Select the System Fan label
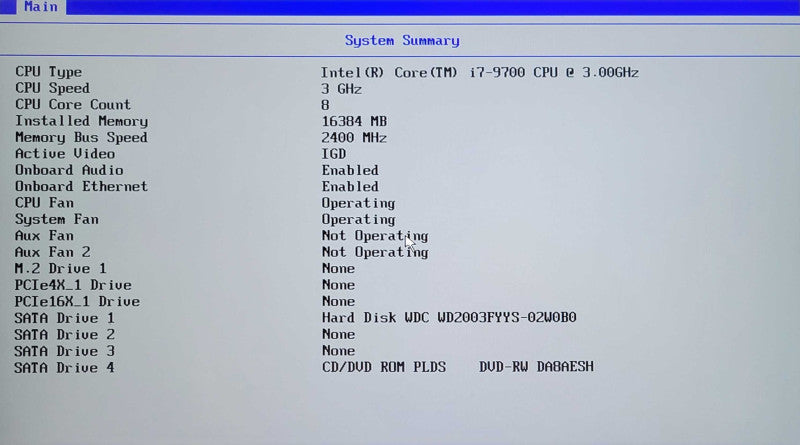The width and height of the screenshot is (800, 445). [x=57, y=219]
